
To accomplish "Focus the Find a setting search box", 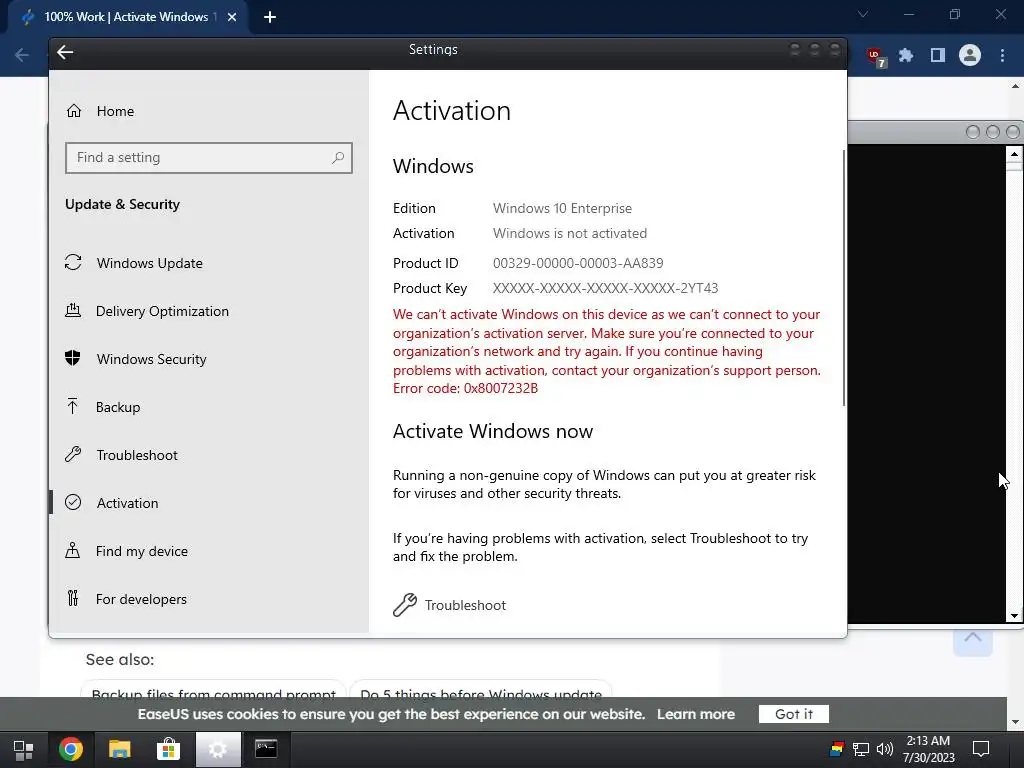I will [x=209, y=157].
